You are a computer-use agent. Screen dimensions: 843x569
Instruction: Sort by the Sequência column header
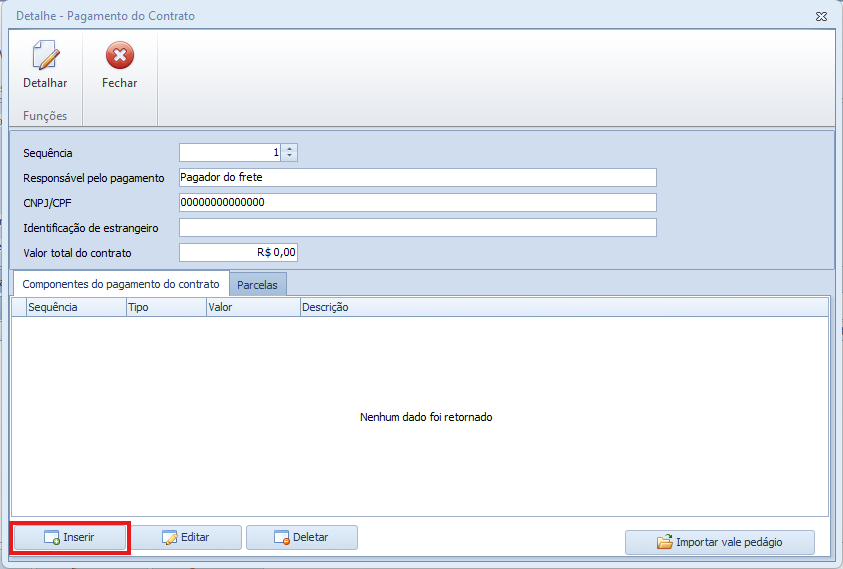(x=75, y=307)
